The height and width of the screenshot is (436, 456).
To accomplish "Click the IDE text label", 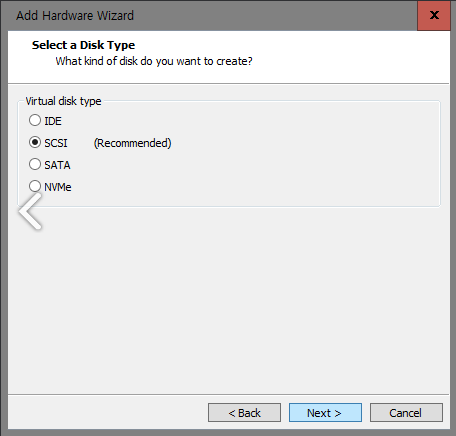I will pyautogui.click(x=53, y=121).
